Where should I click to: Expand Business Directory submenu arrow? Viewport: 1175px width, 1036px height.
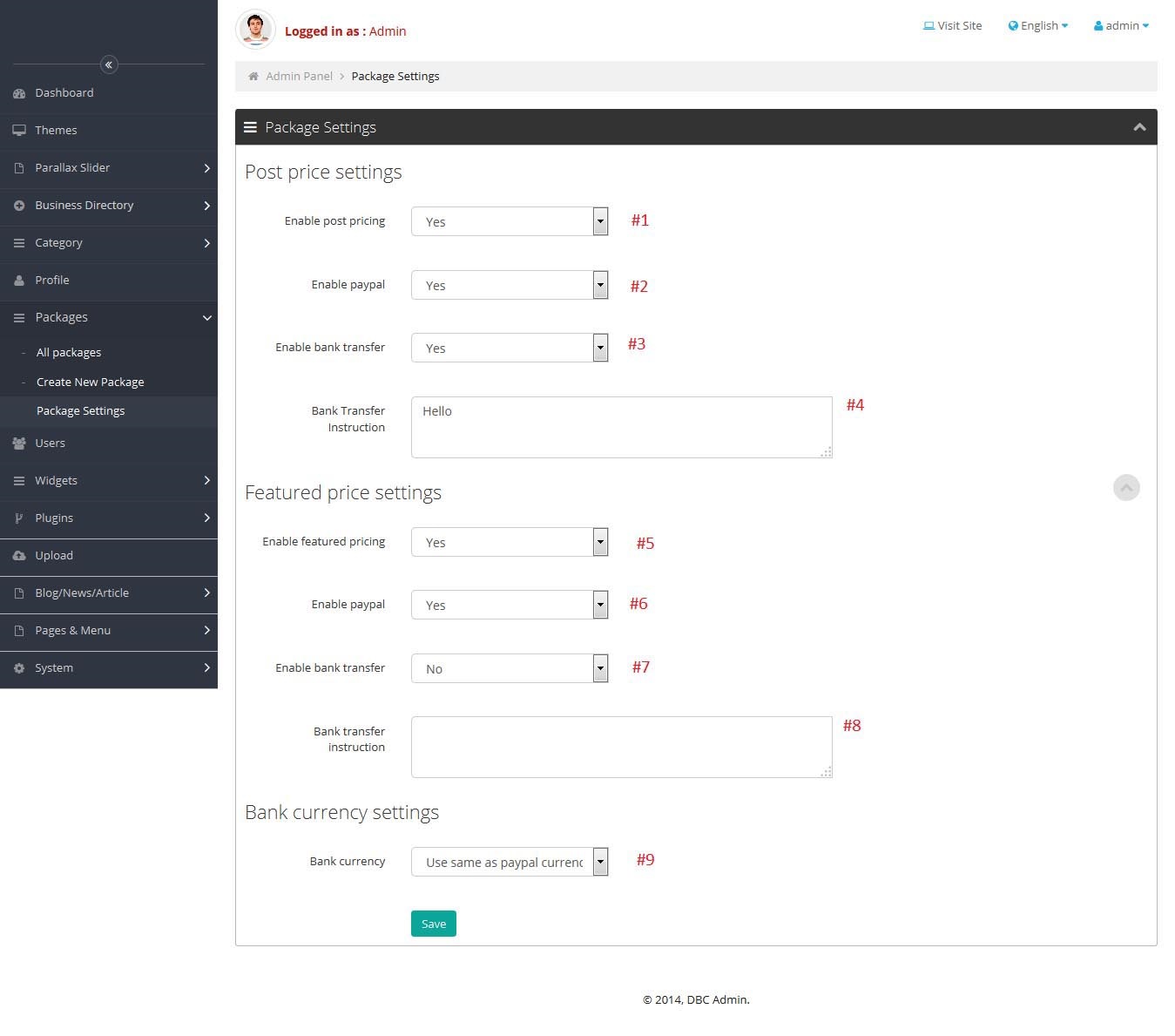(x=206, y=206)
